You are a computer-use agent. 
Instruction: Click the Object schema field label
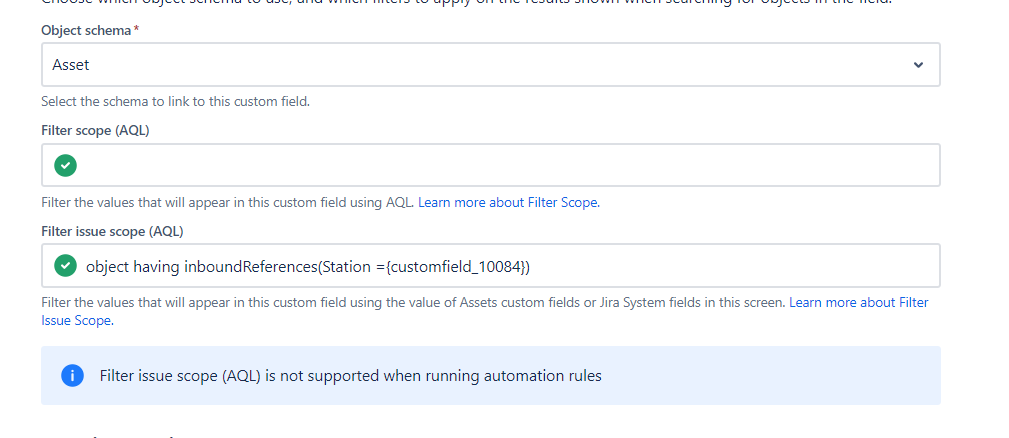[86, 30]
